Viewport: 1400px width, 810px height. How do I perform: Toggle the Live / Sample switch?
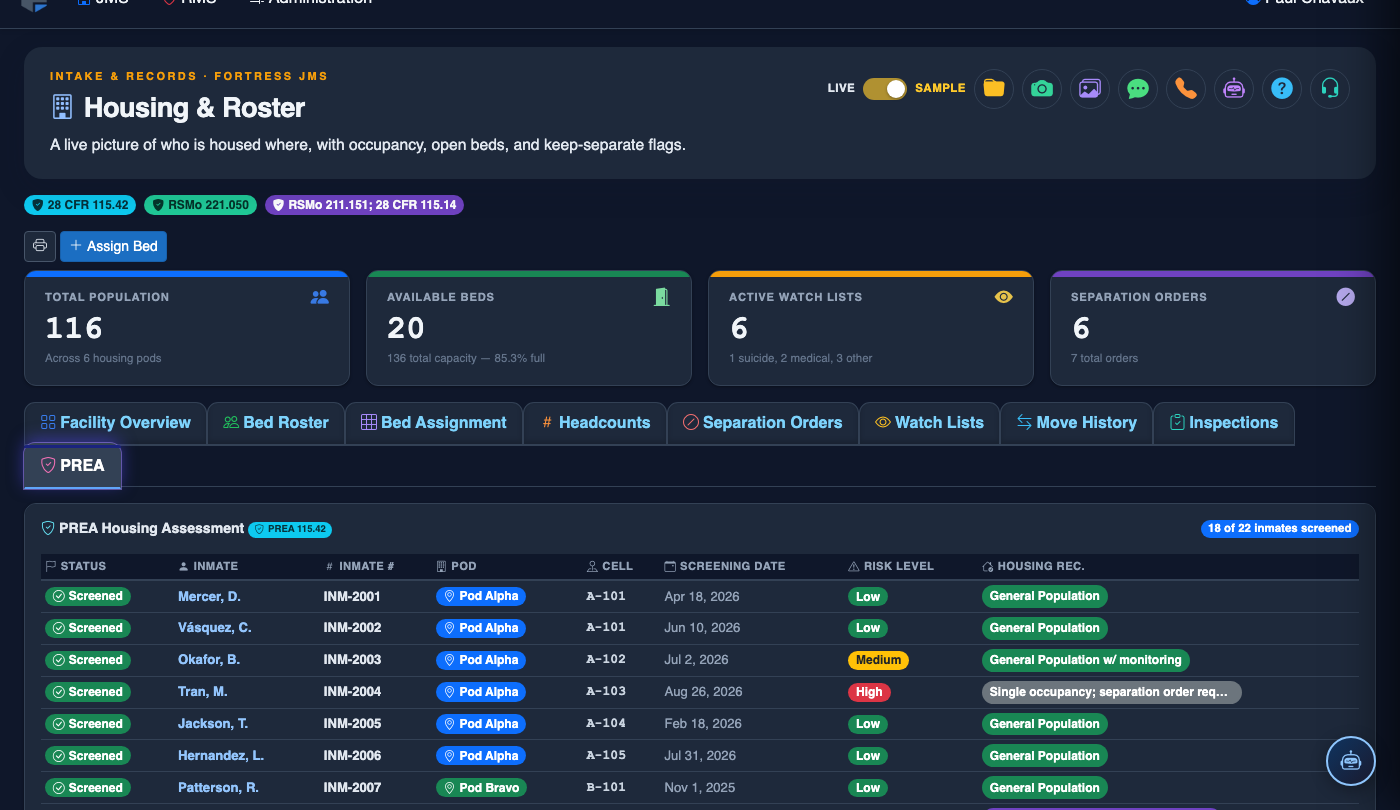[885, 88]
